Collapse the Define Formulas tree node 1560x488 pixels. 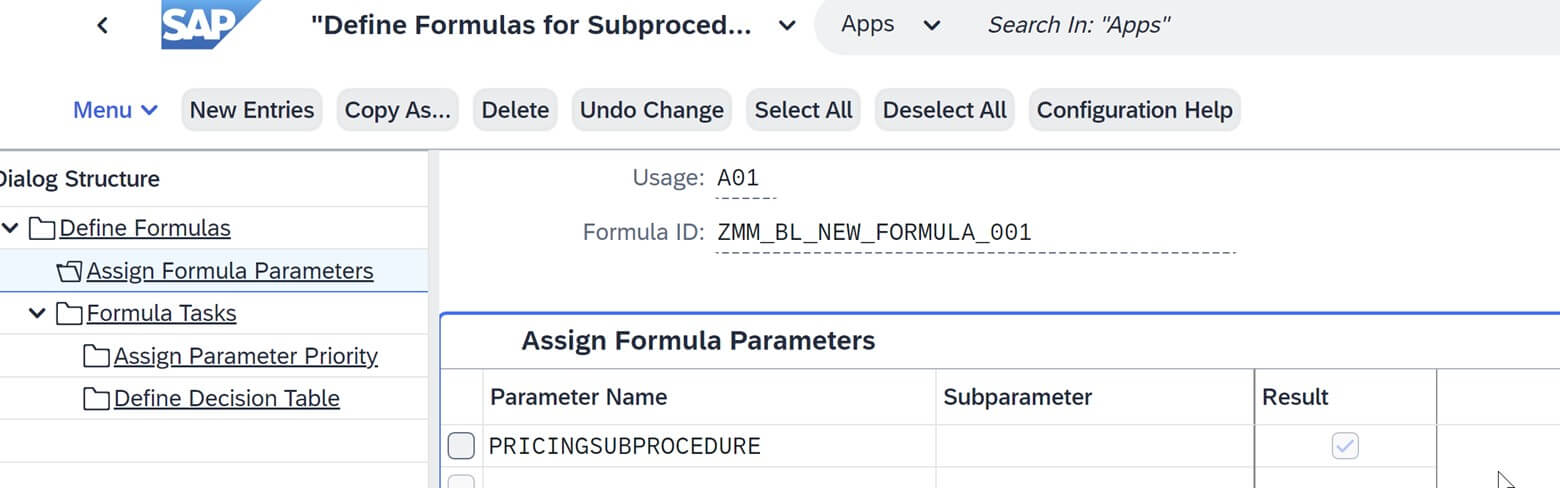(x=11, y=229)
